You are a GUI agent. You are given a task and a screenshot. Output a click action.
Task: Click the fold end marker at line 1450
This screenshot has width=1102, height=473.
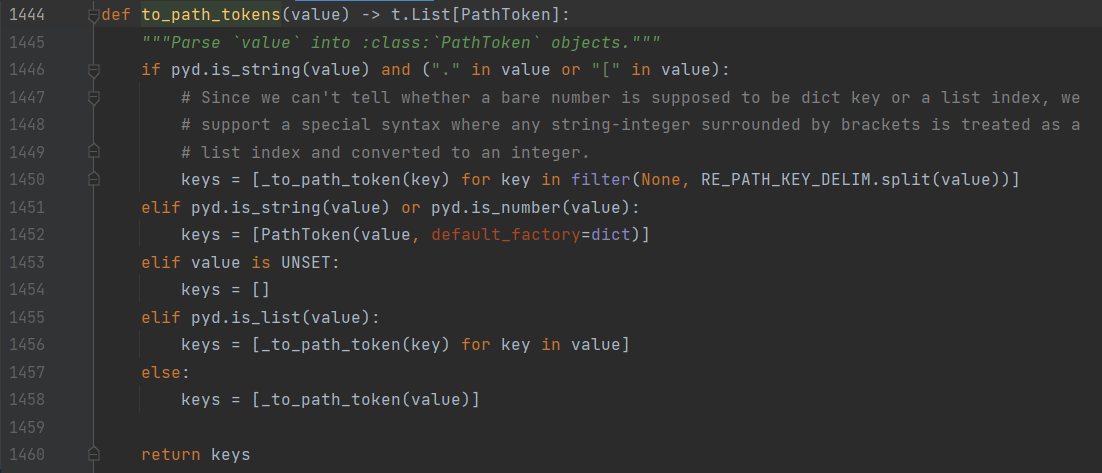pyautogui.click(x=93, y=179)
